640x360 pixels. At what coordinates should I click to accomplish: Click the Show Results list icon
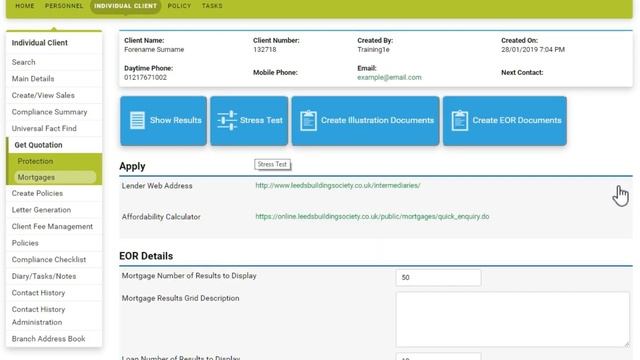click(x=137, y=120)
